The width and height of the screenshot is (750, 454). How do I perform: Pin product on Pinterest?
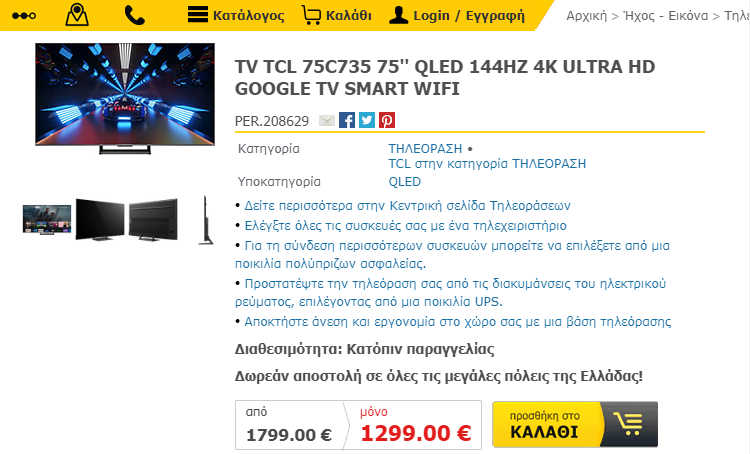[x=387, y=120]
